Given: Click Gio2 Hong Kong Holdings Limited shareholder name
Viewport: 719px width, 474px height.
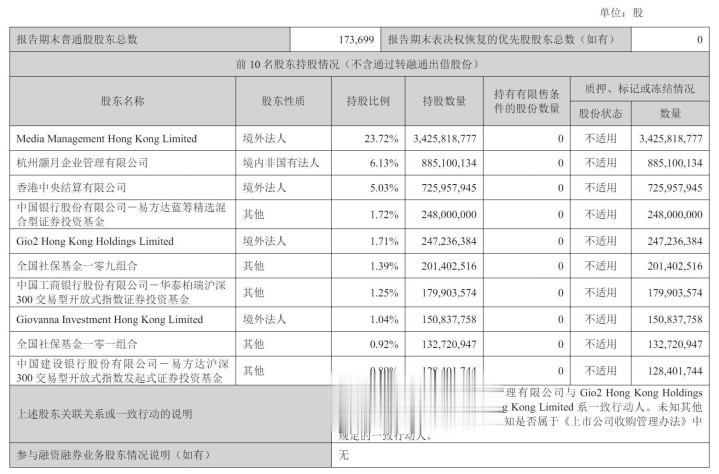Looking at the screenshot, I should pyautogui.click(x=95, y=241).
